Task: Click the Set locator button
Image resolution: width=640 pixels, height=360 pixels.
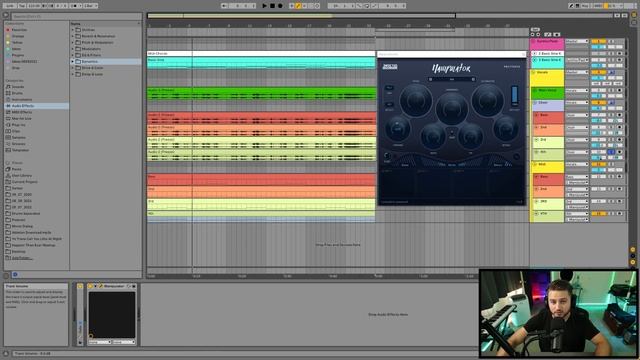Action: coord(535,30)
